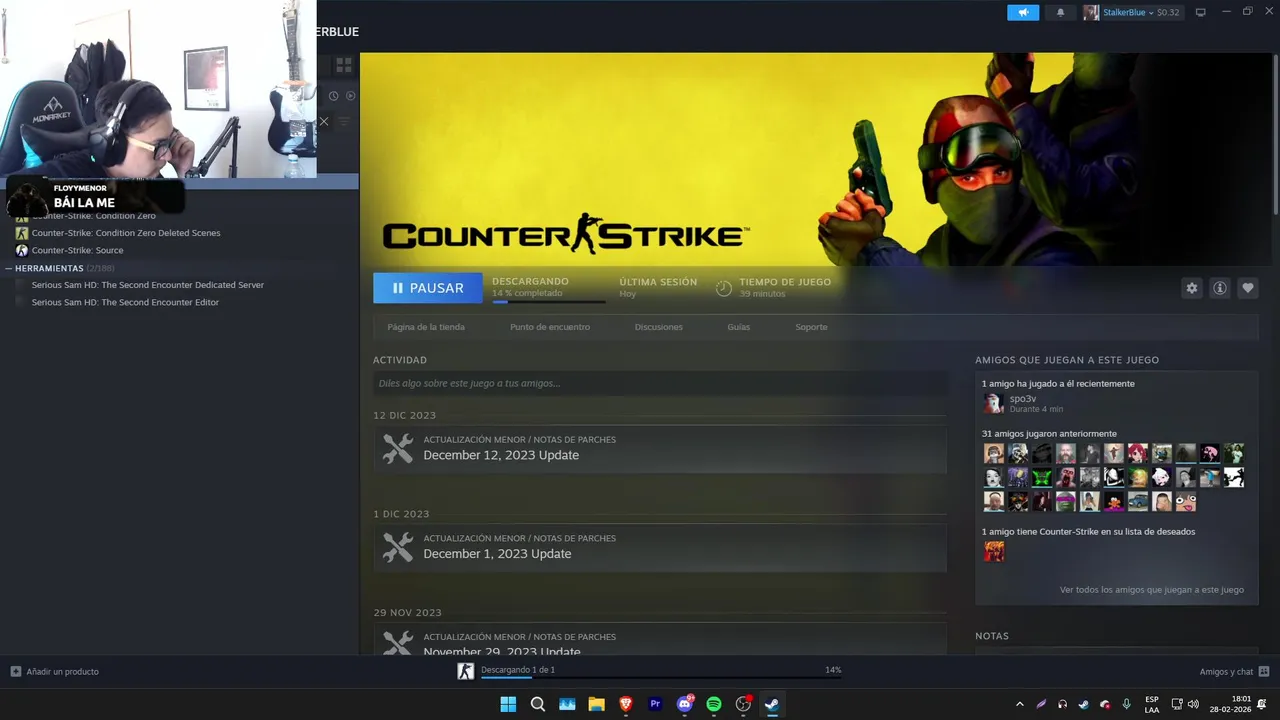Click the microphone tray icon
This screenshot has width=1280, height=720.
[x=1126, y=704]
